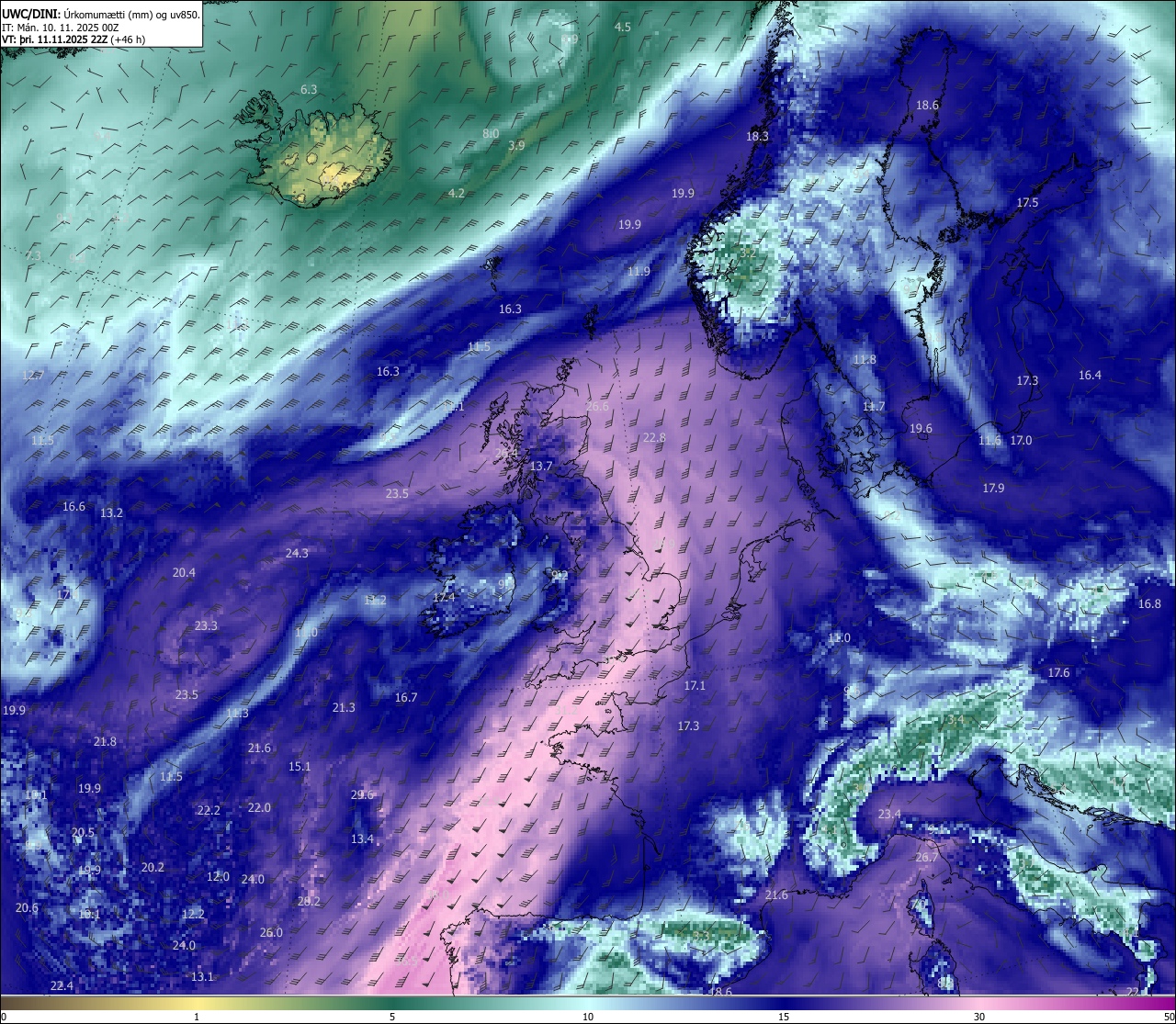Click the 11.7 value label

click(x=874, y=406)
